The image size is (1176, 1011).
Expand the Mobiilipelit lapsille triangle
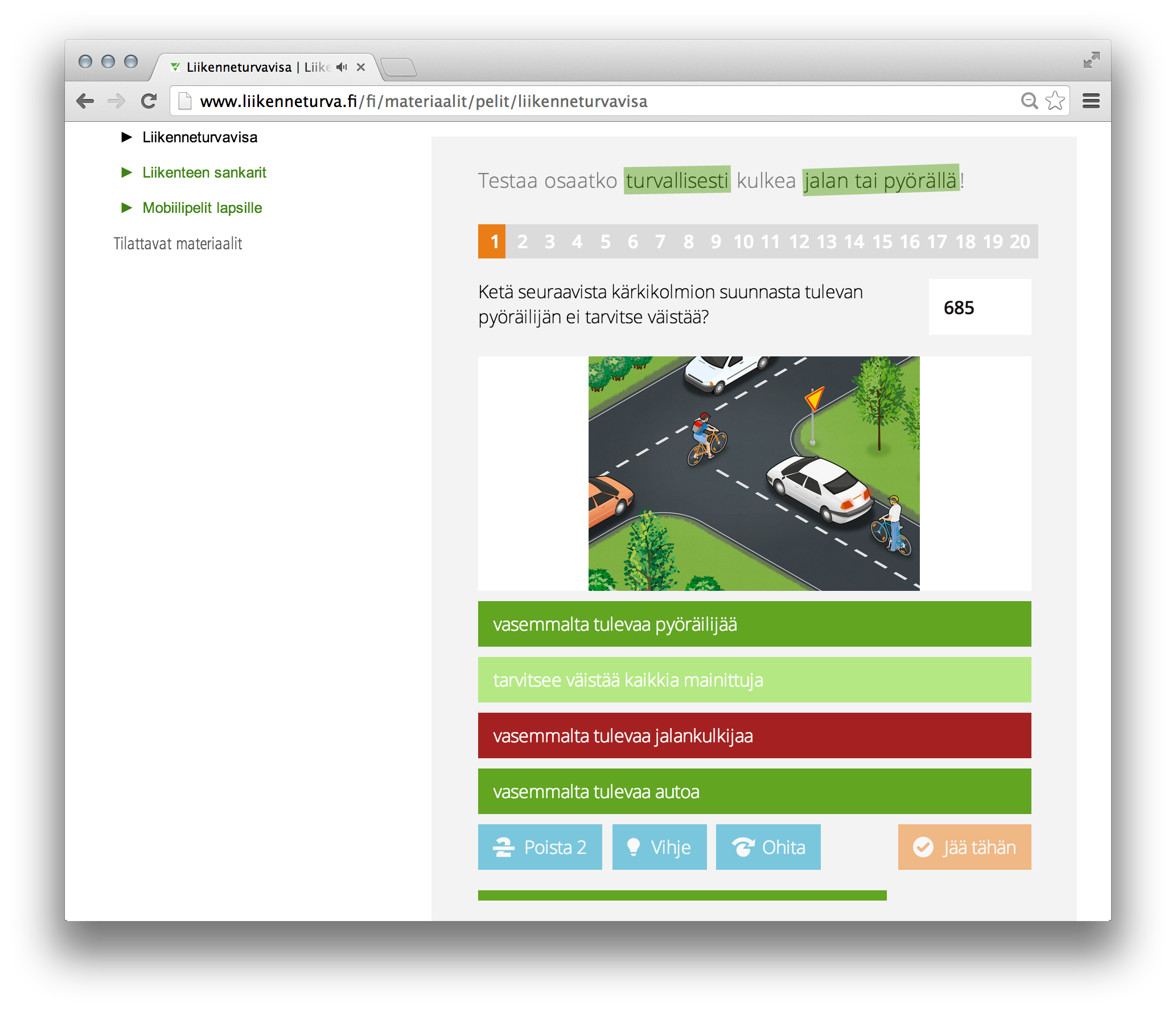[x=126, y=208]
